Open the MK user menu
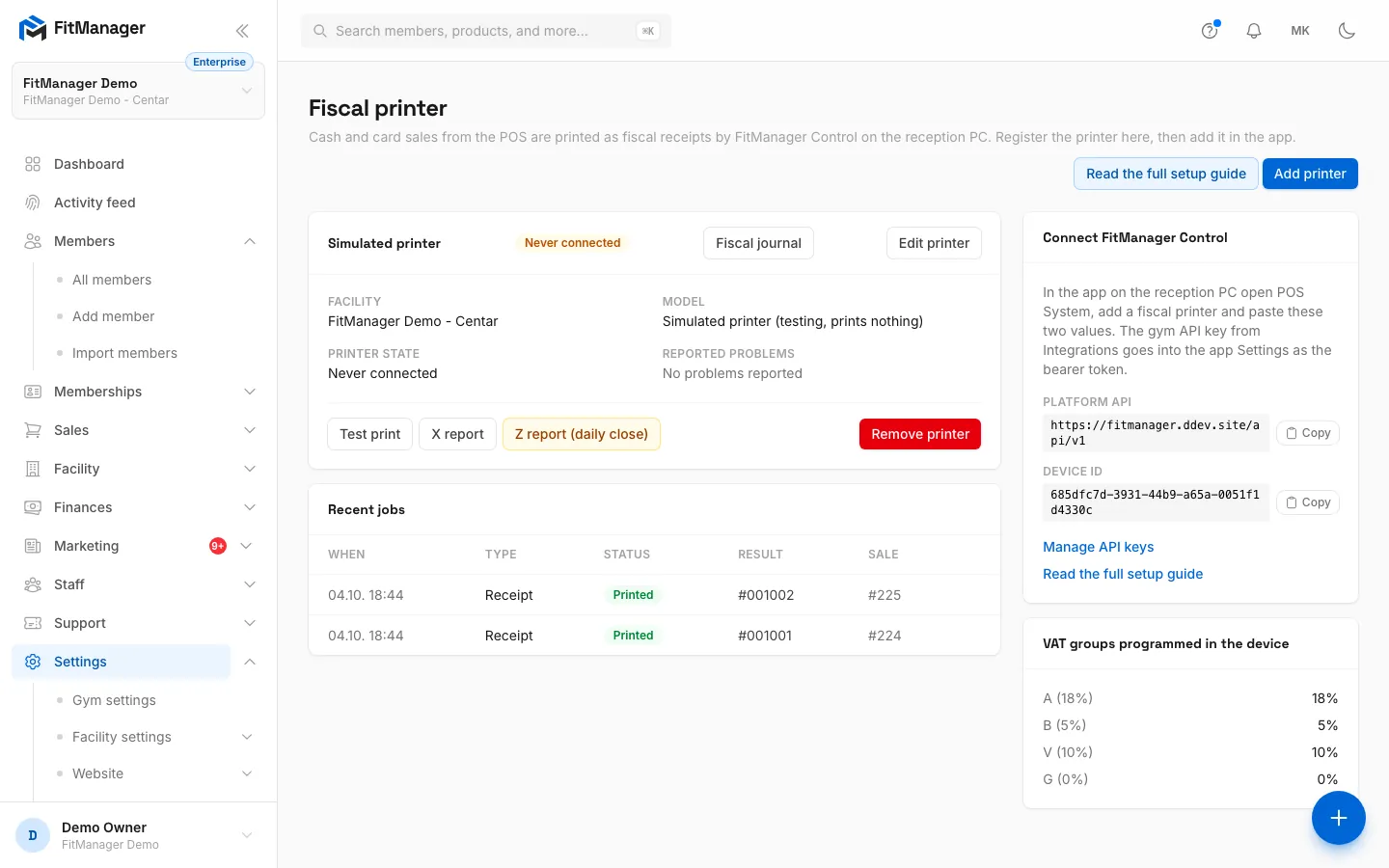Screen dimensions: 1389x868 tap(1300, 31)
